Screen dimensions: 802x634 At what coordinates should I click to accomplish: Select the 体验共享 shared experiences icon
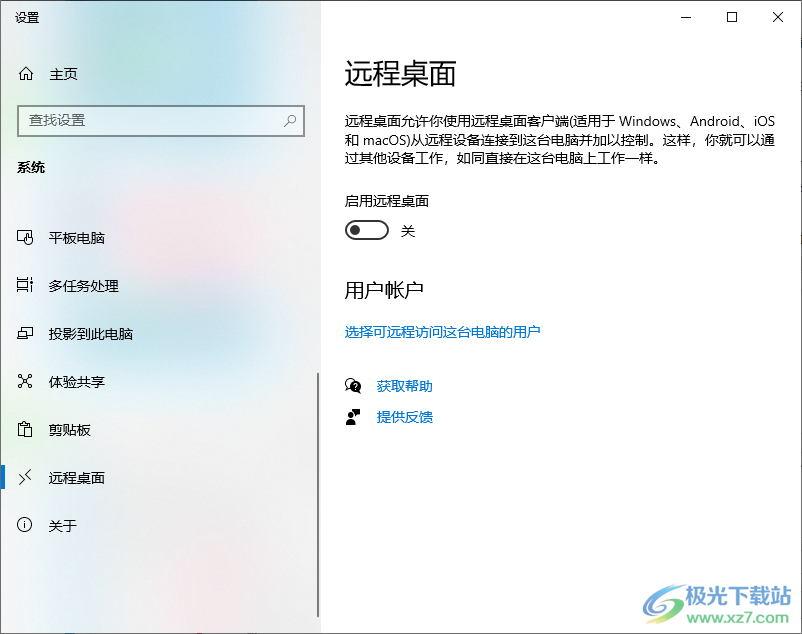(x=24, y=382)
